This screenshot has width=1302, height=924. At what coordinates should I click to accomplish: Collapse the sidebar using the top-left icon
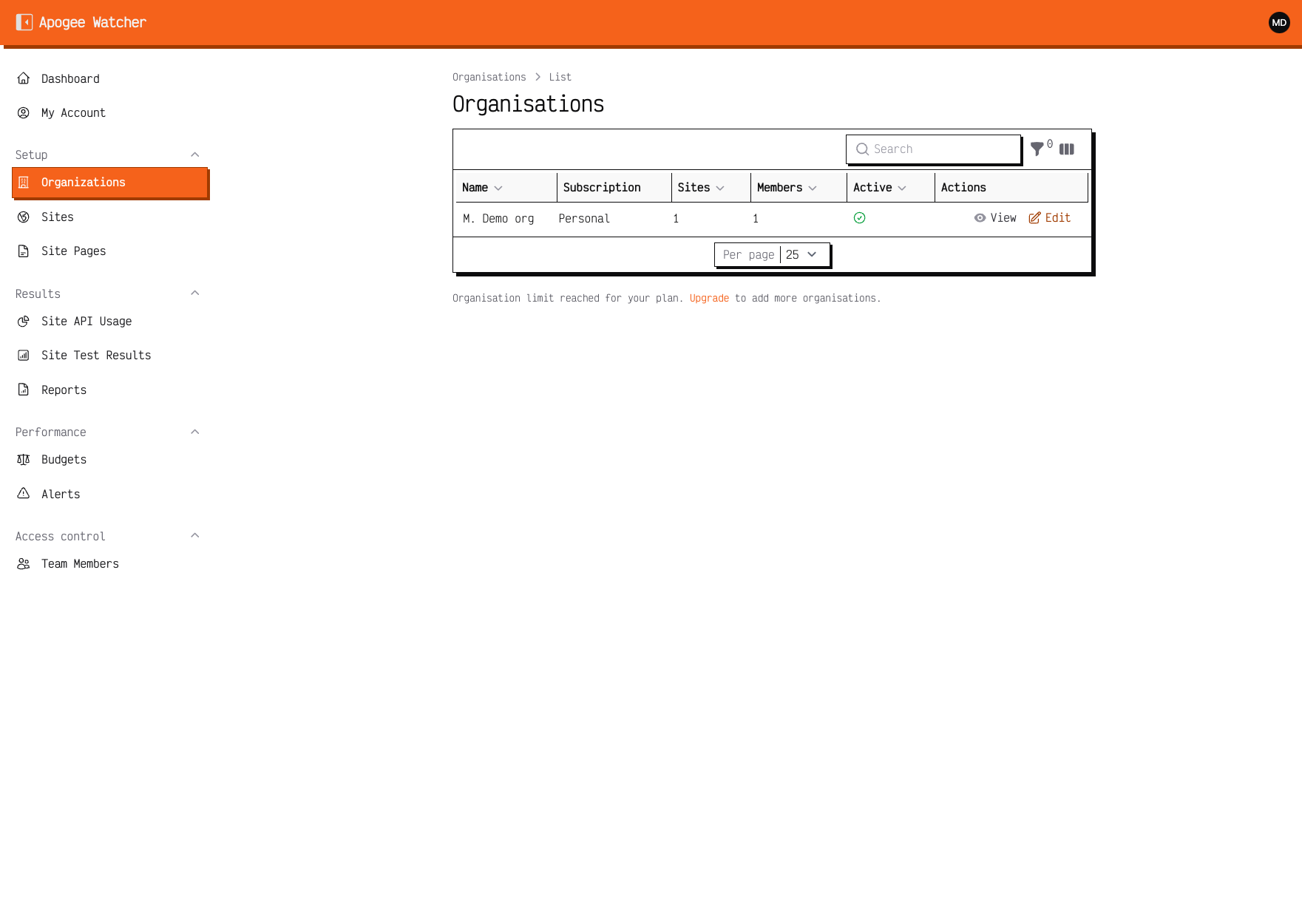(x=24, y=22)
